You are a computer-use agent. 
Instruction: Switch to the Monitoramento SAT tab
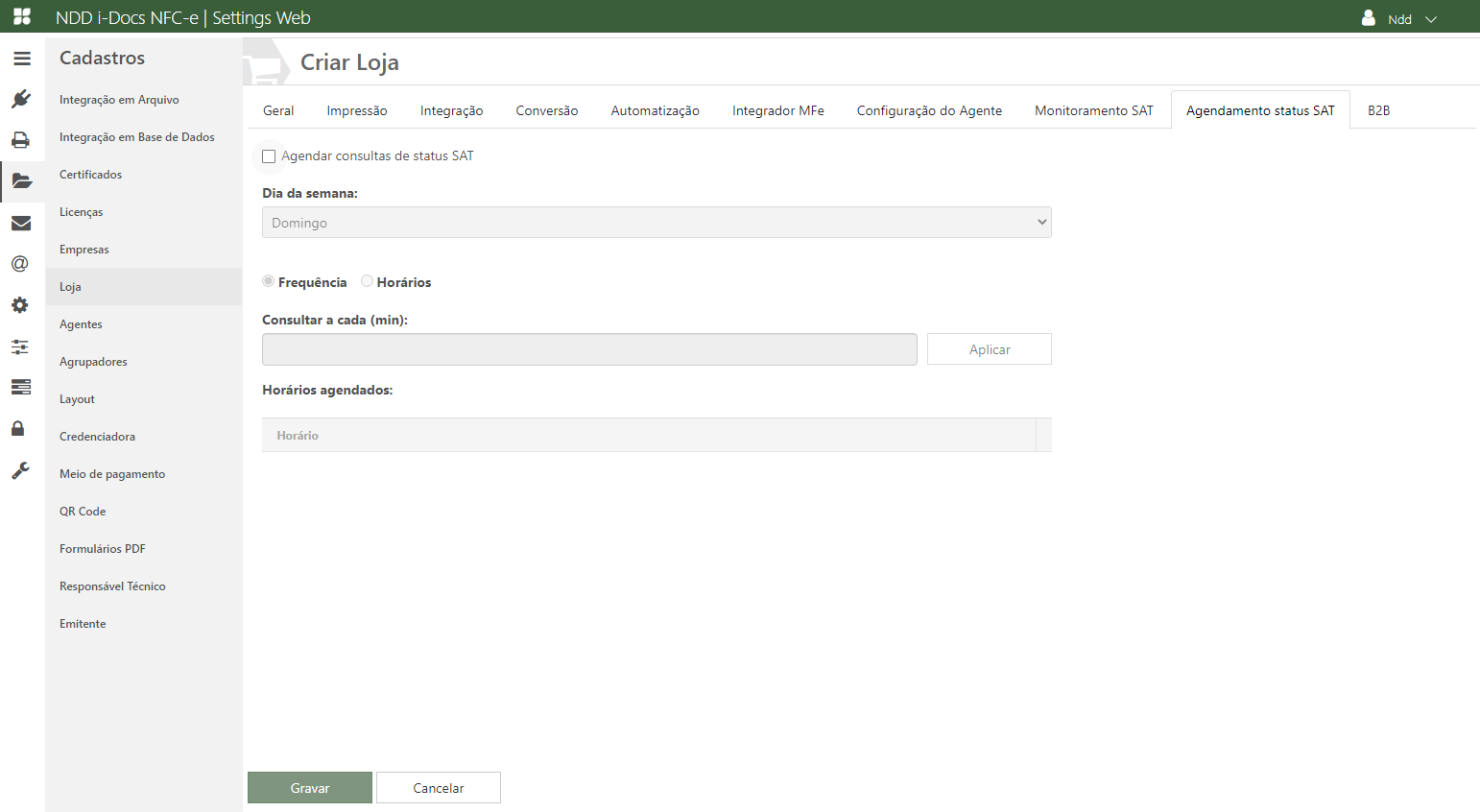pyautogui.click(x=1093, y=110)
